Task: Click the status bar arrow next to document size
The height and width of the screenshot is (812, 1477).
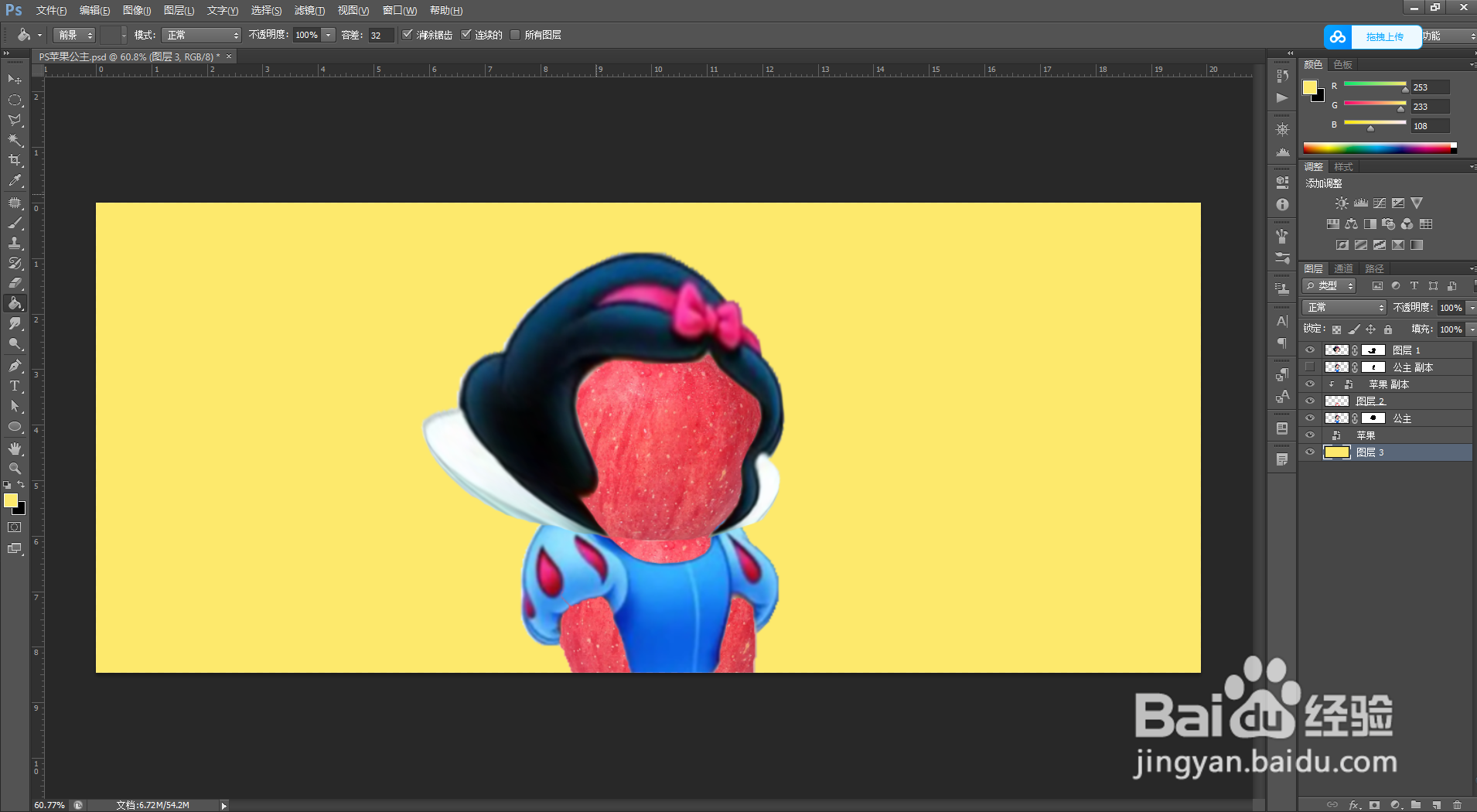Action: (x=224, y=806)
